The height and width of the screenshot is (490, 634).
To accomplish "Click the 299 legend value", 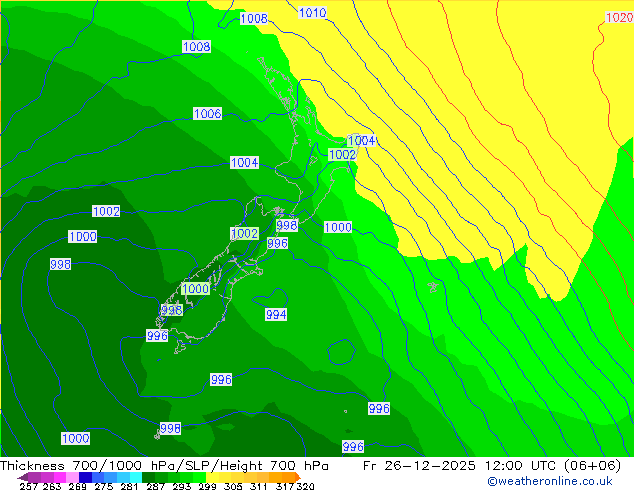I will click(207, 486).
